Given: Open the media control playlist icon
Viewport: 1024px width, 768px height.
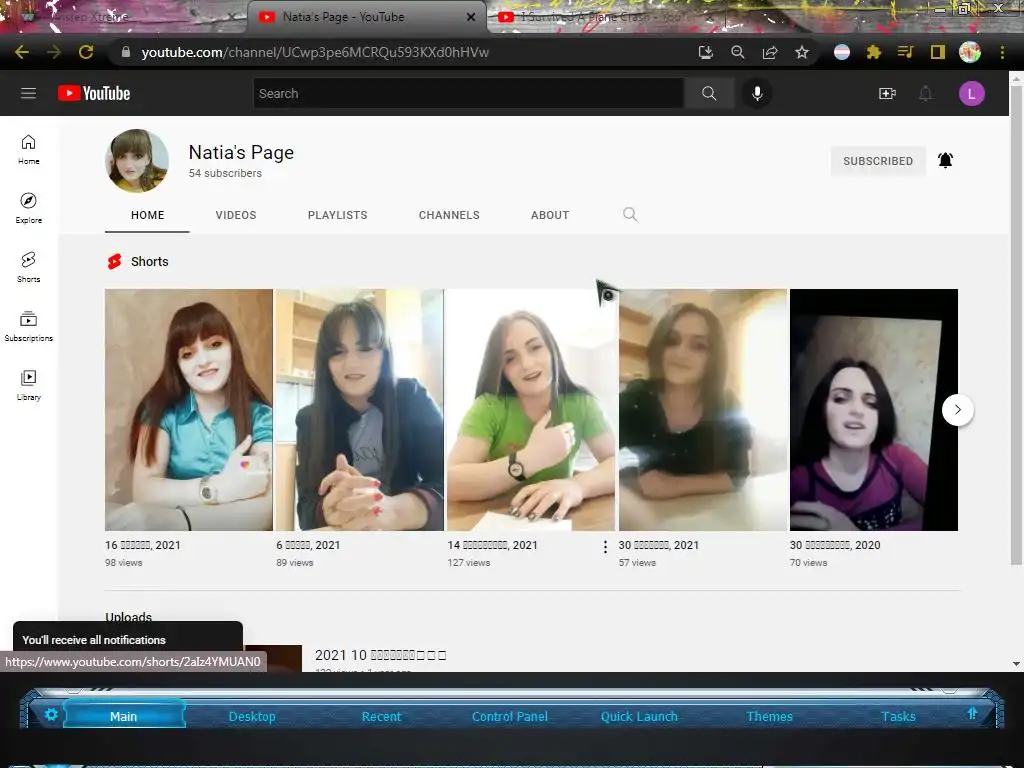Looking at the screenshot, I should click(906, 52).
